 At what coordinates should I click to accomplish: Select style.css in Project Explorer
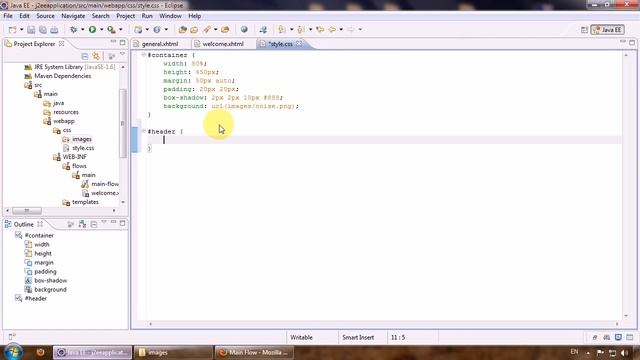point(83,148)
